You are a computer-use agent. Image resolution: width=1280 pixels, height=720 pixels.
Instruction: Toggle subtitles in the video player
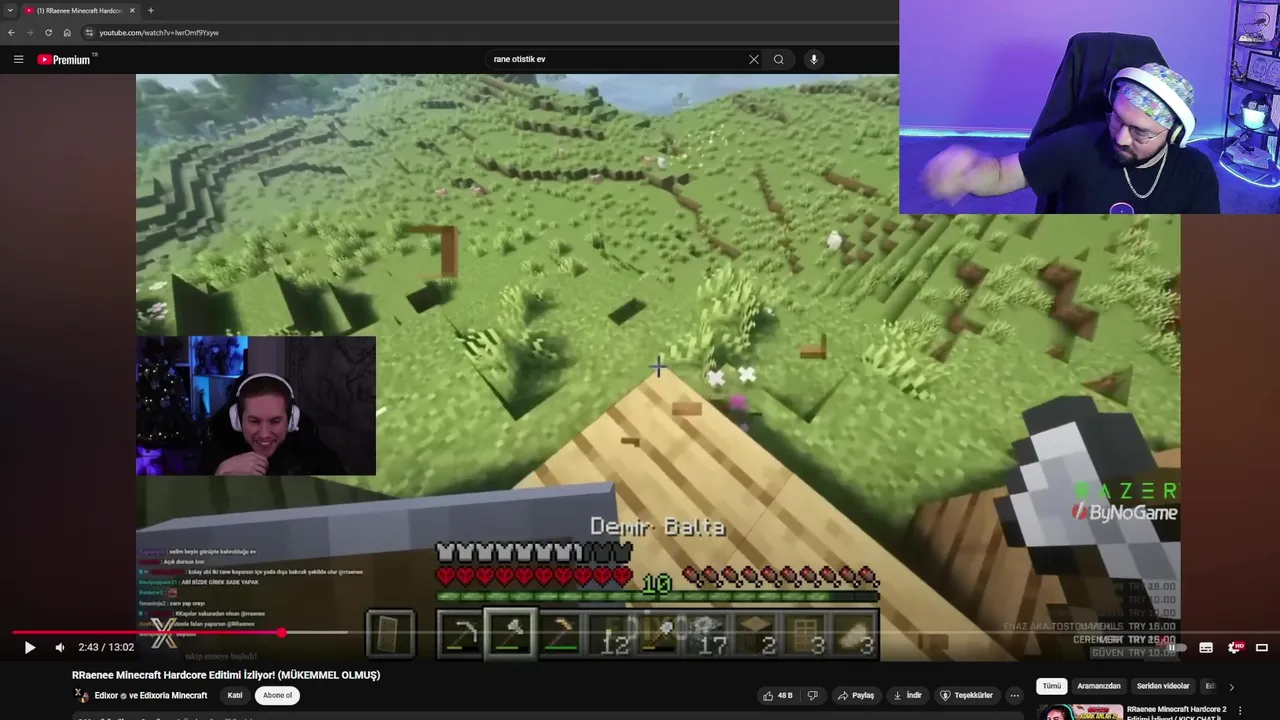click(x=1206, y=648)
